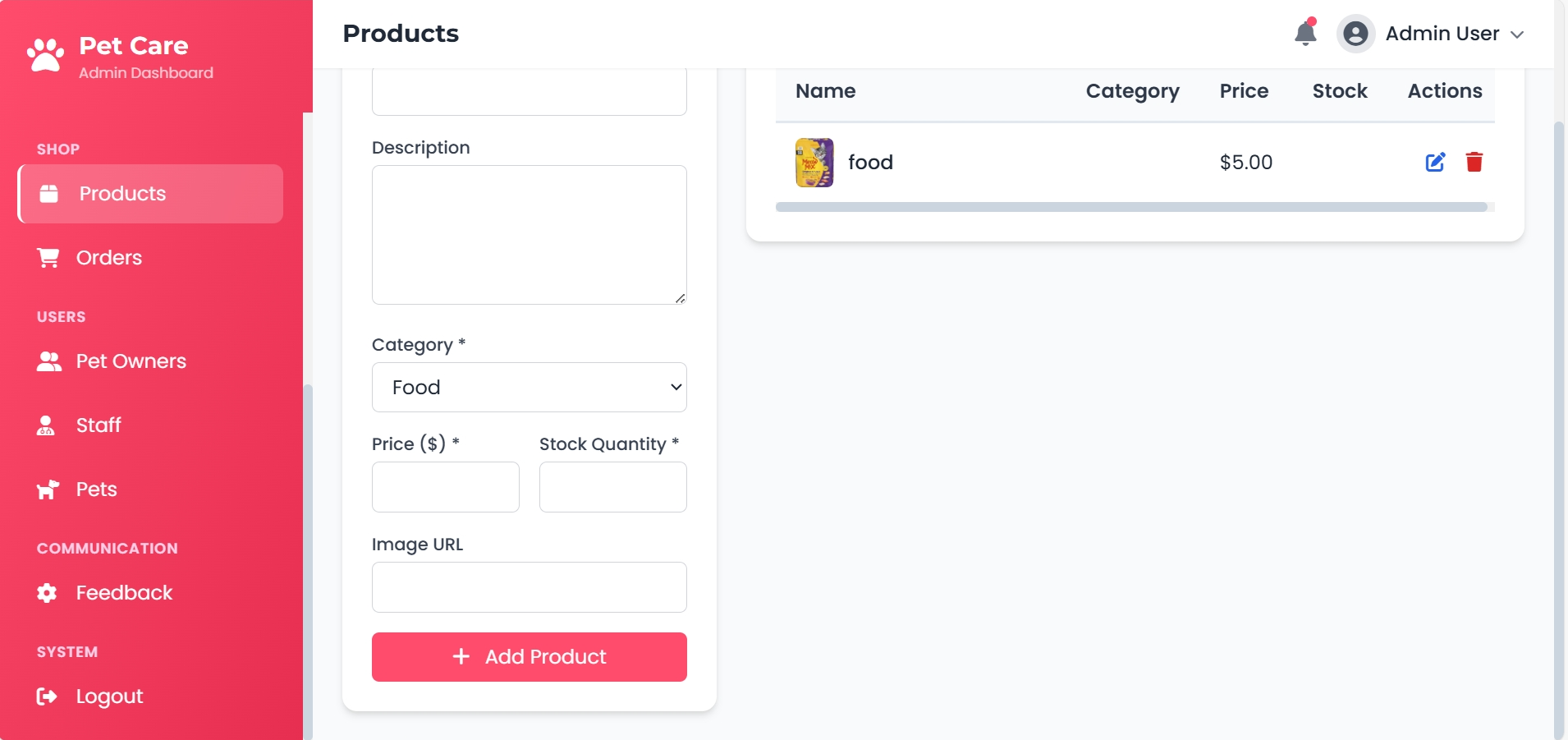Click the Pet Care paw logo
This screenshot has width=1568, height=740.
[x=45, y=56]
